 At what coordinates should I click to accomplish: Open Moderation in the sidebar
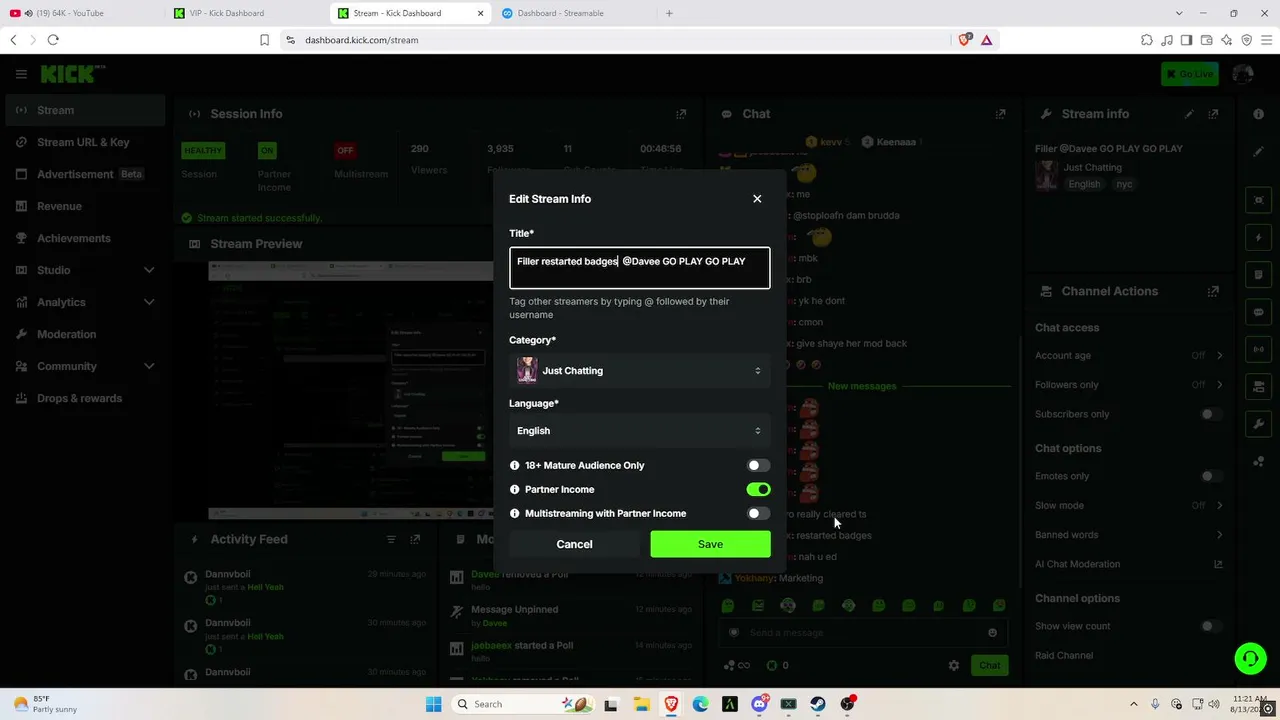[85, 334]
